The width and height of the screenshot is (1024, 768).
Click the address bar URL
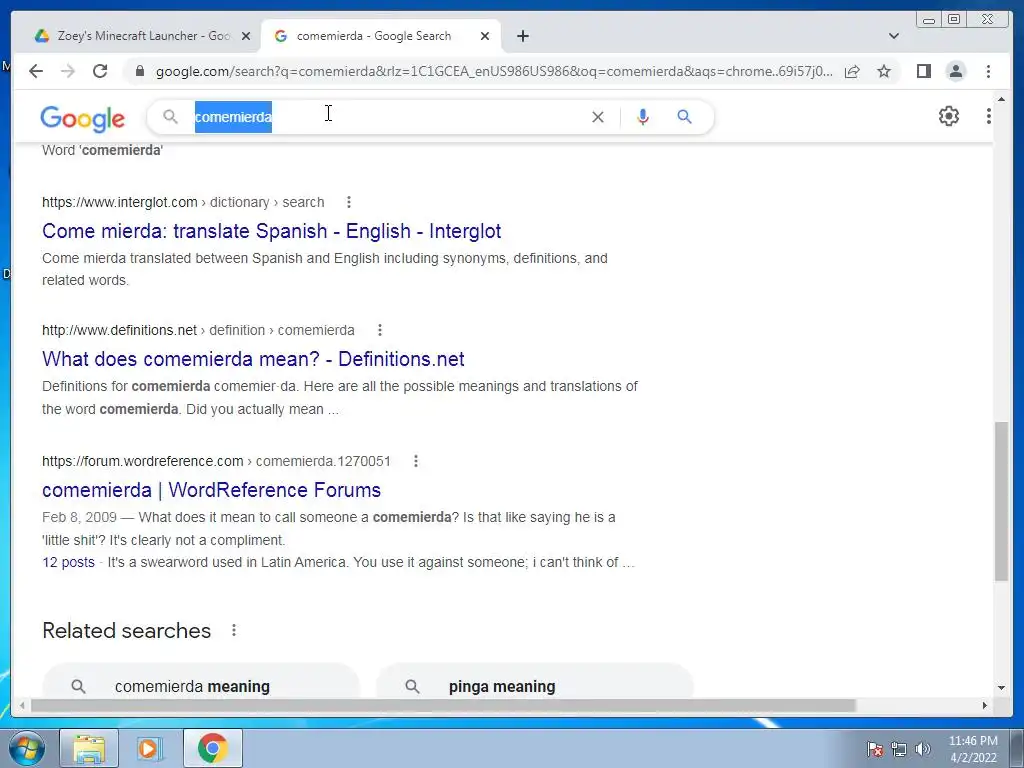(494, 71)
